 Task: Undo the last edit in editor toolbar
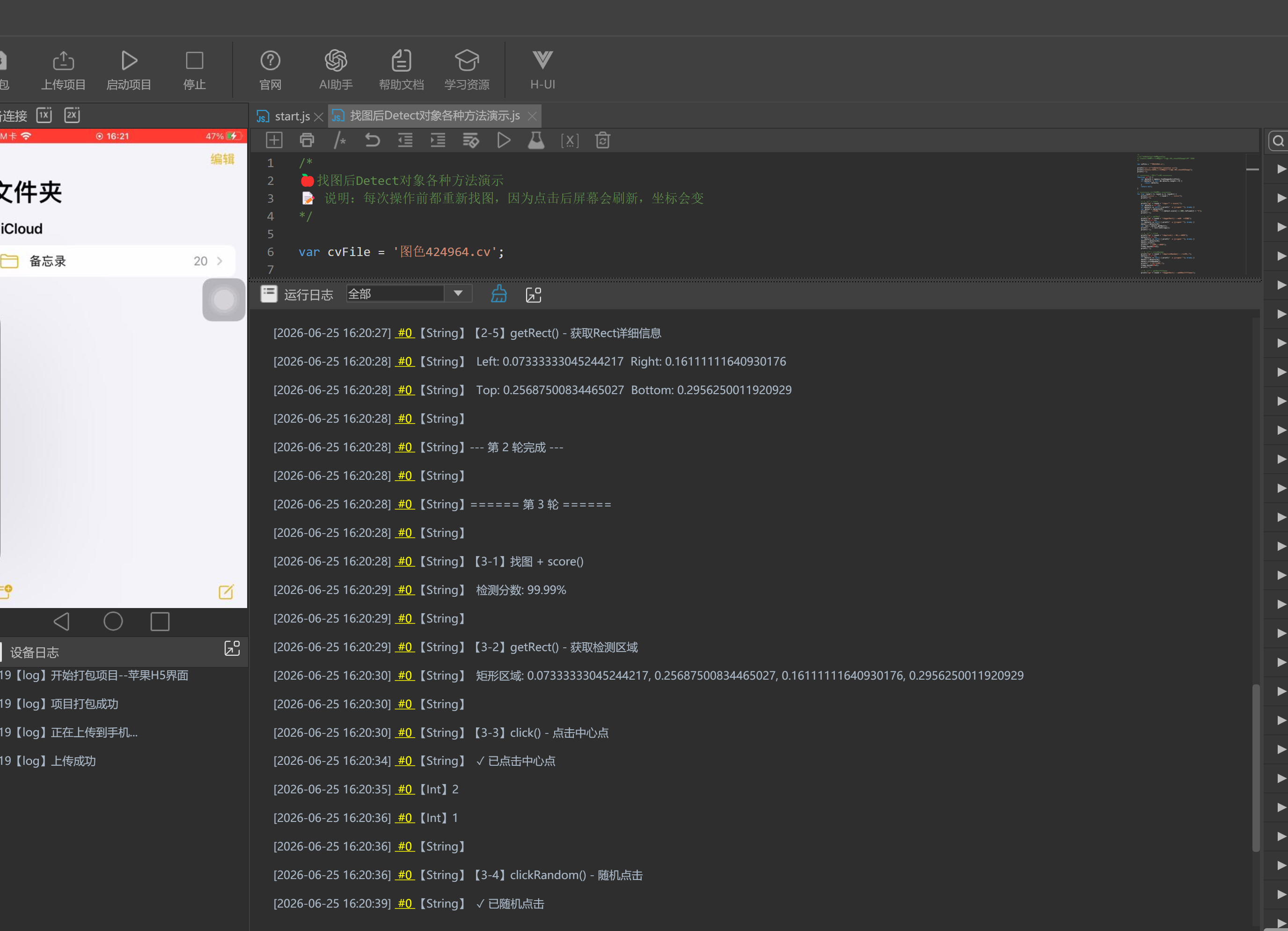click(373, 140)
